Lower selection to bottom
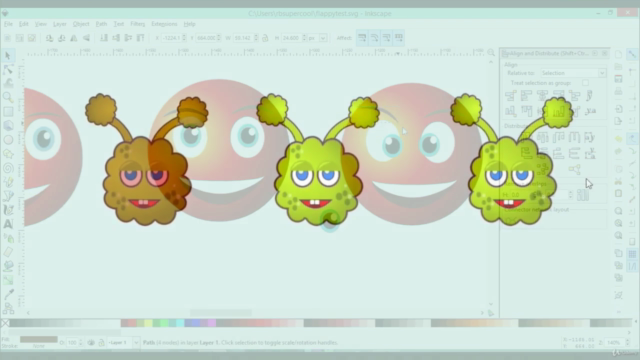The width and height of the screenshot is (640, 360). 104,38
